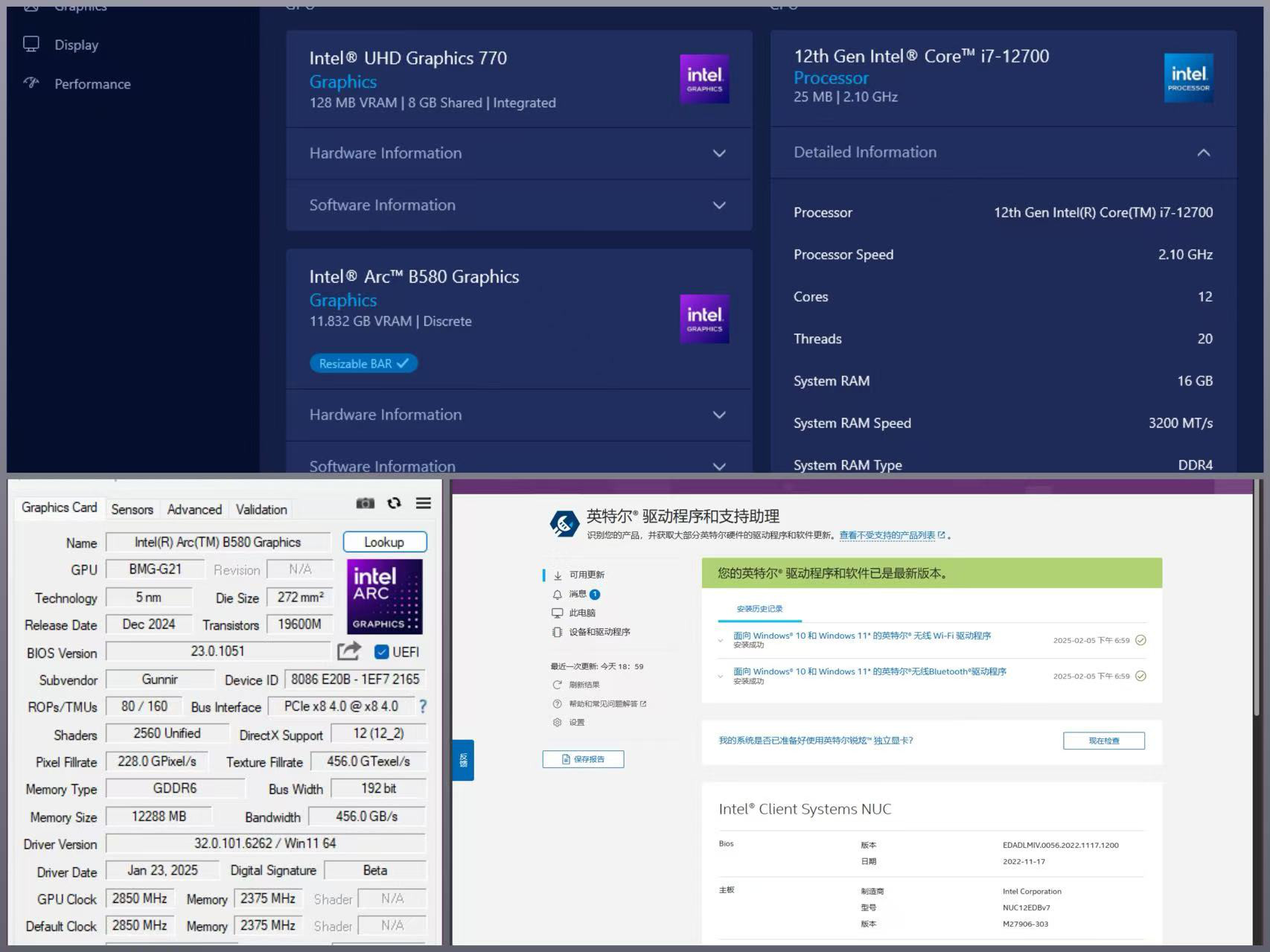1270x952 pixels.
Task: Click the messages notification badge
Action: tap(595, 594)
